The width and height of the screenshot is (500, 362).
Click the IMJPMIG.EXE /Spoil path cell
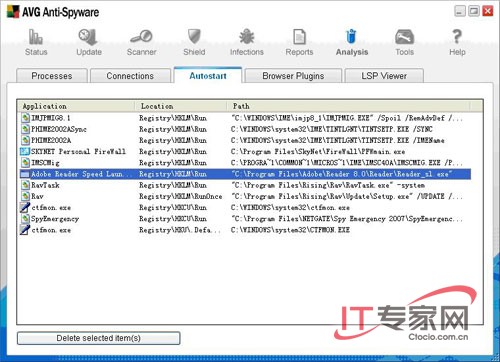[347, 118]
